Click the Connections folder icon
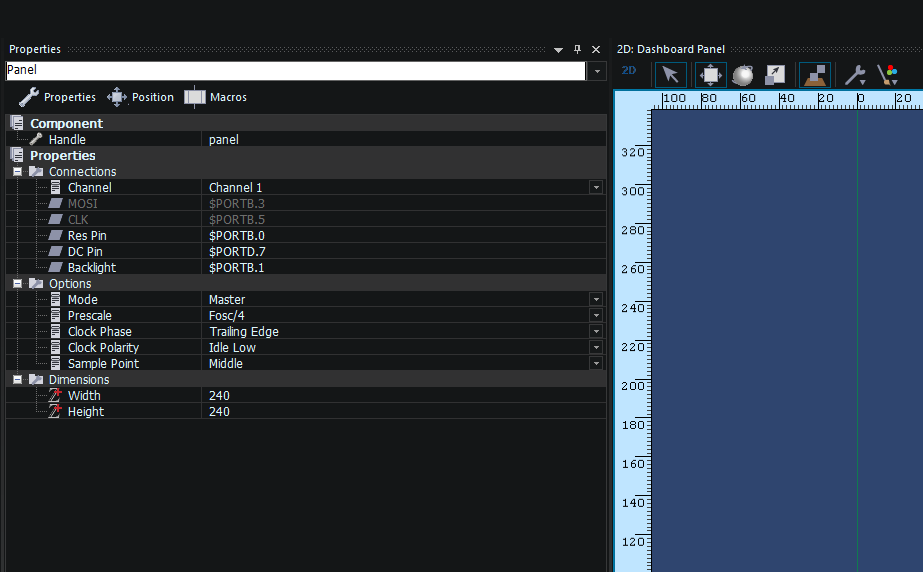 click(36, 172)
